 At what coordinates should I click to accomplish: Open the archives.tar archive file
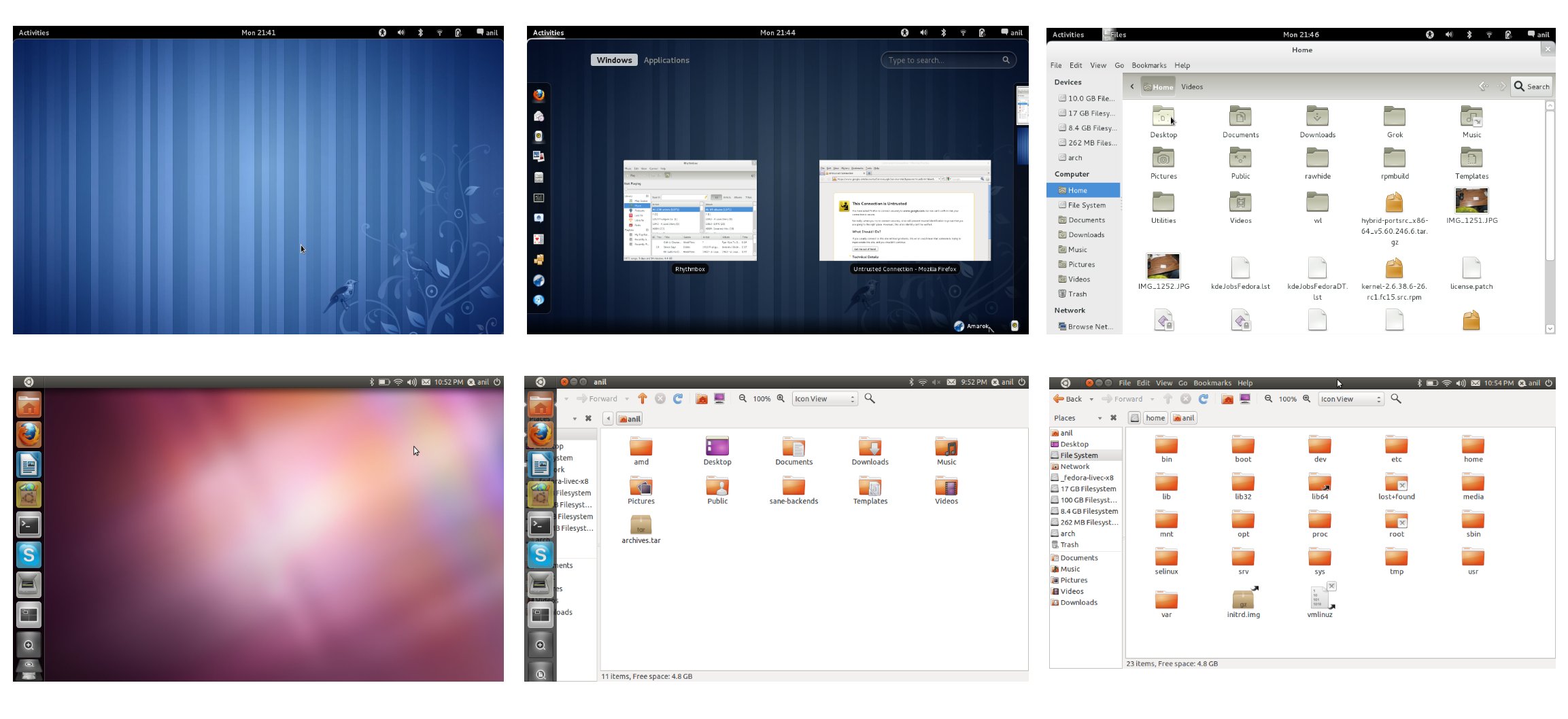[x=641, y=525]
